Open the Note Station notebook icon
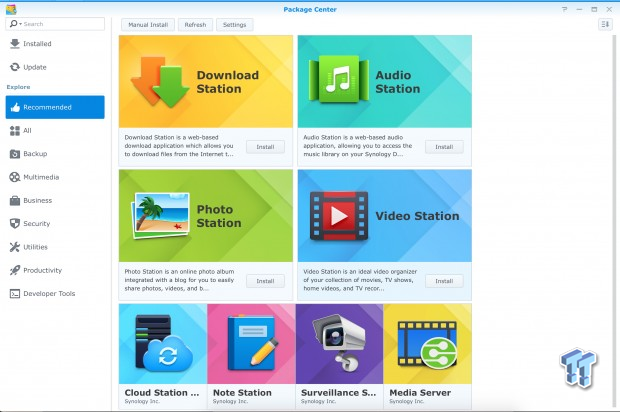Image resolution: width=620 pixels, height=412 pixels. (x=251, y=342)
